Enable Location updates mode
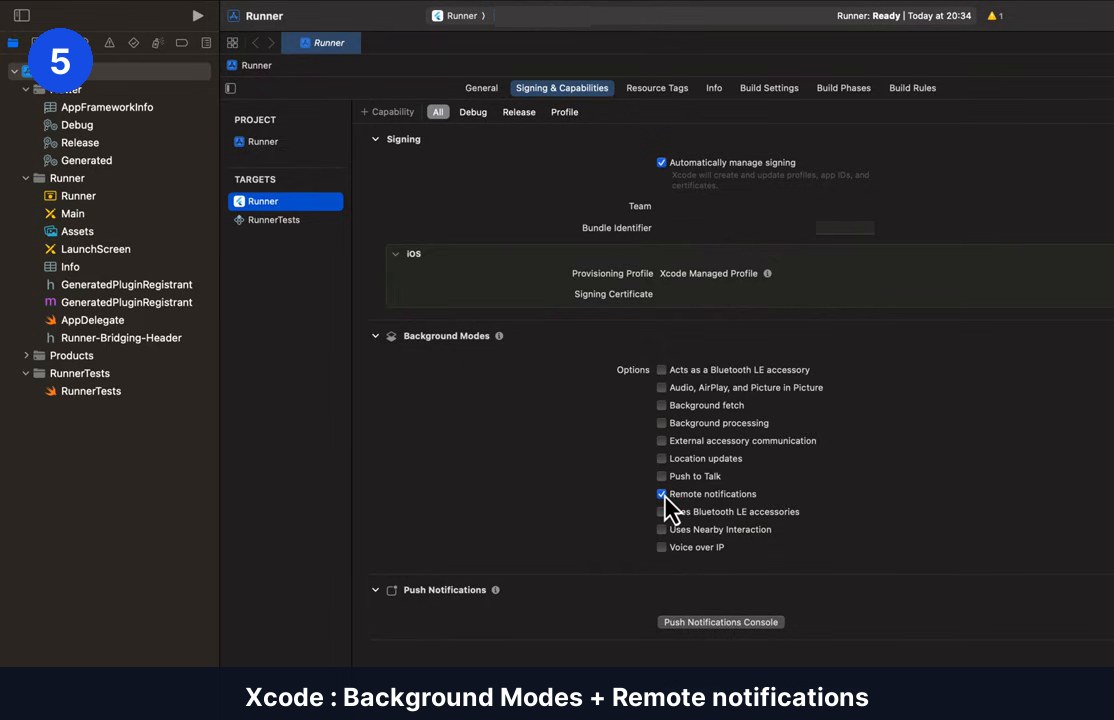The height and width of the screenshot is (720, 1114). coord(661,458)
